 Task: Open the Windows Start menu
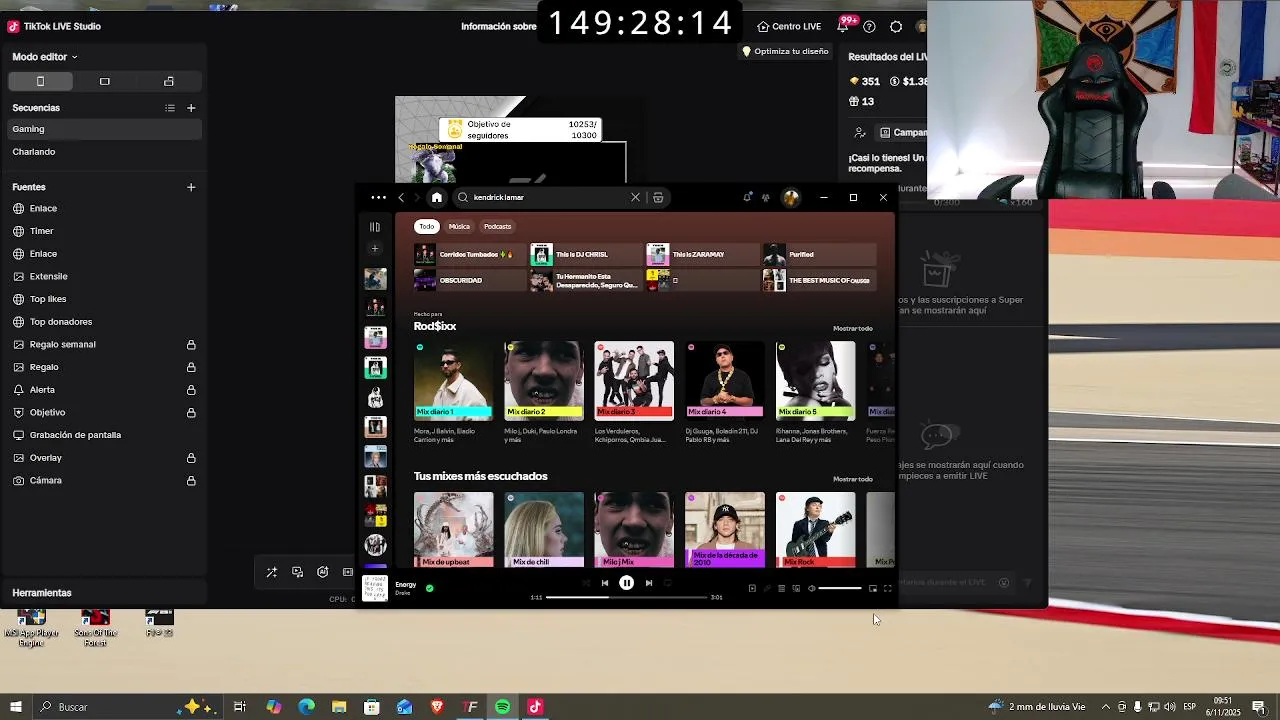point(16,707)
